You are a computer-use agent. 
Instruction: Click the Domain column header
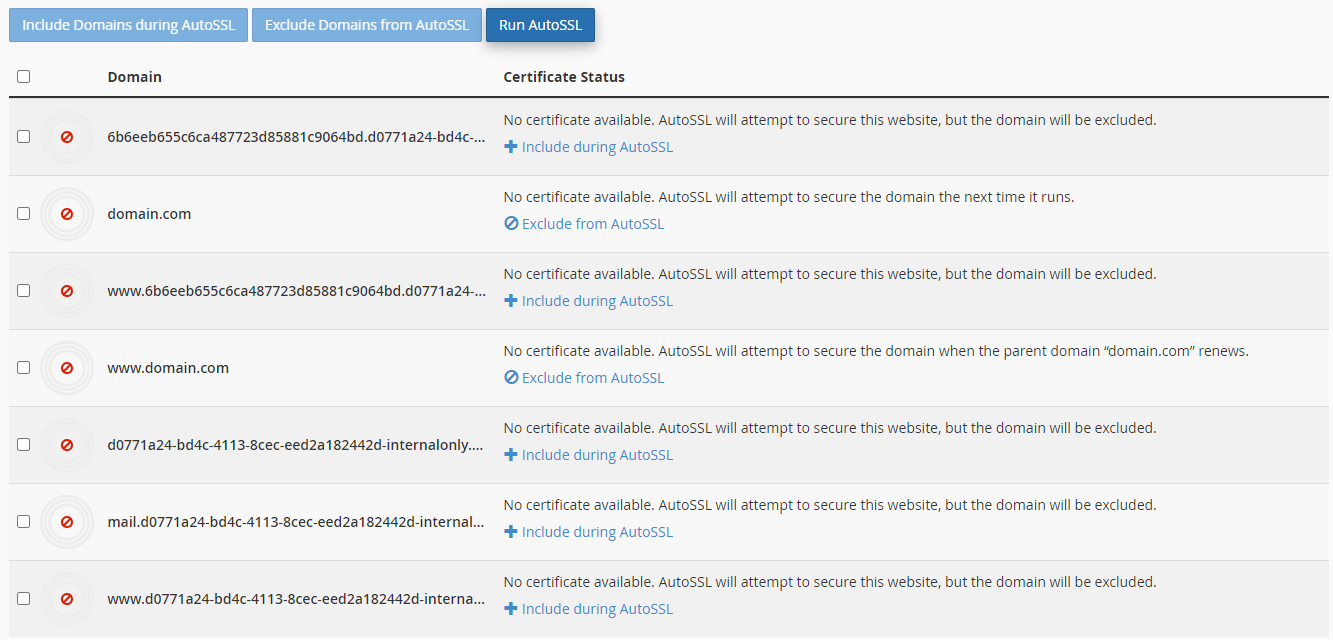click(x=134, y=76)
